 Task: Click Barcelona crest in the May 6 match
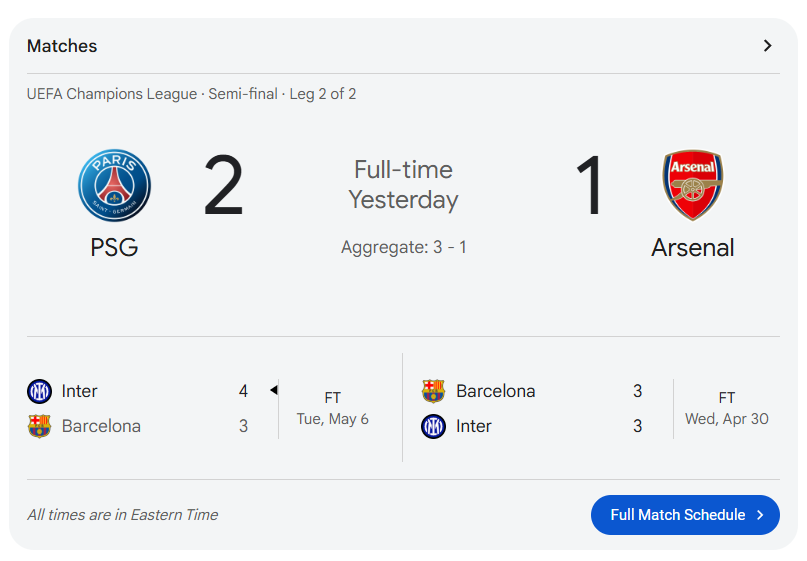(x=39, y=426)
